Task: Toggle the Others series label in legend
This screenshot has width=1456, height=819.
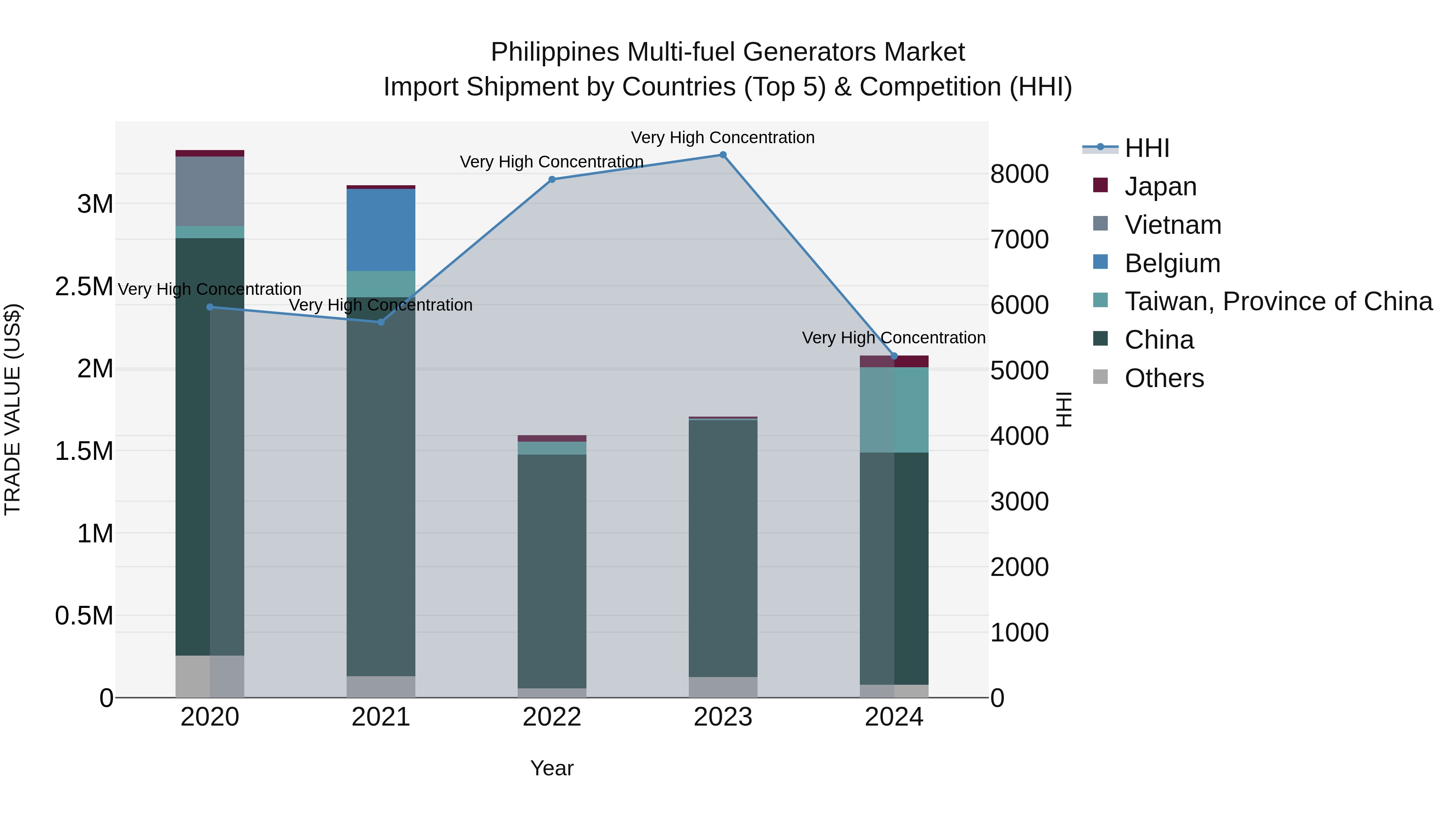Action: pyautogui.click(x=1164, y=378)
